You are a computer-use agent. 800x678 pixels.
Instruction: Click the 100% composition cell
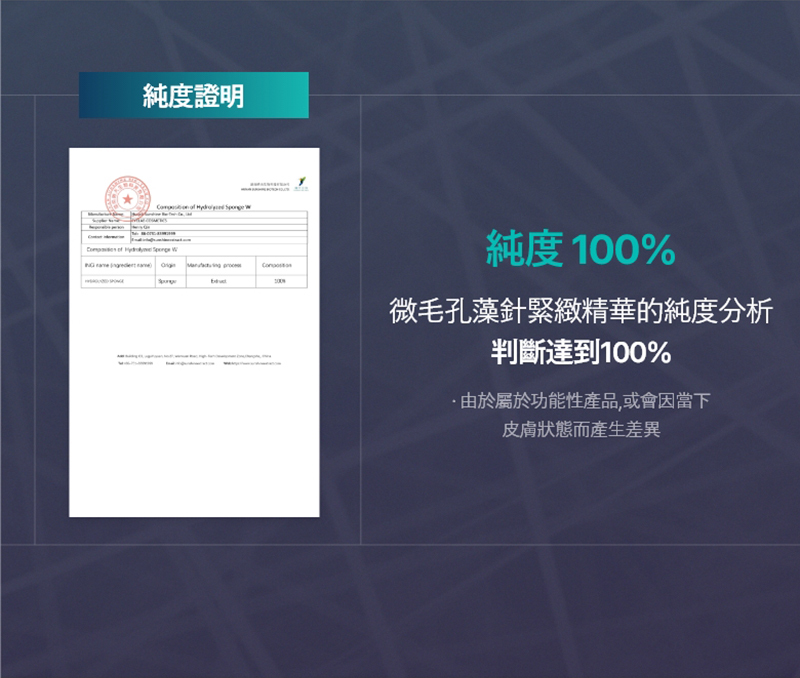(x=280, y=281)
